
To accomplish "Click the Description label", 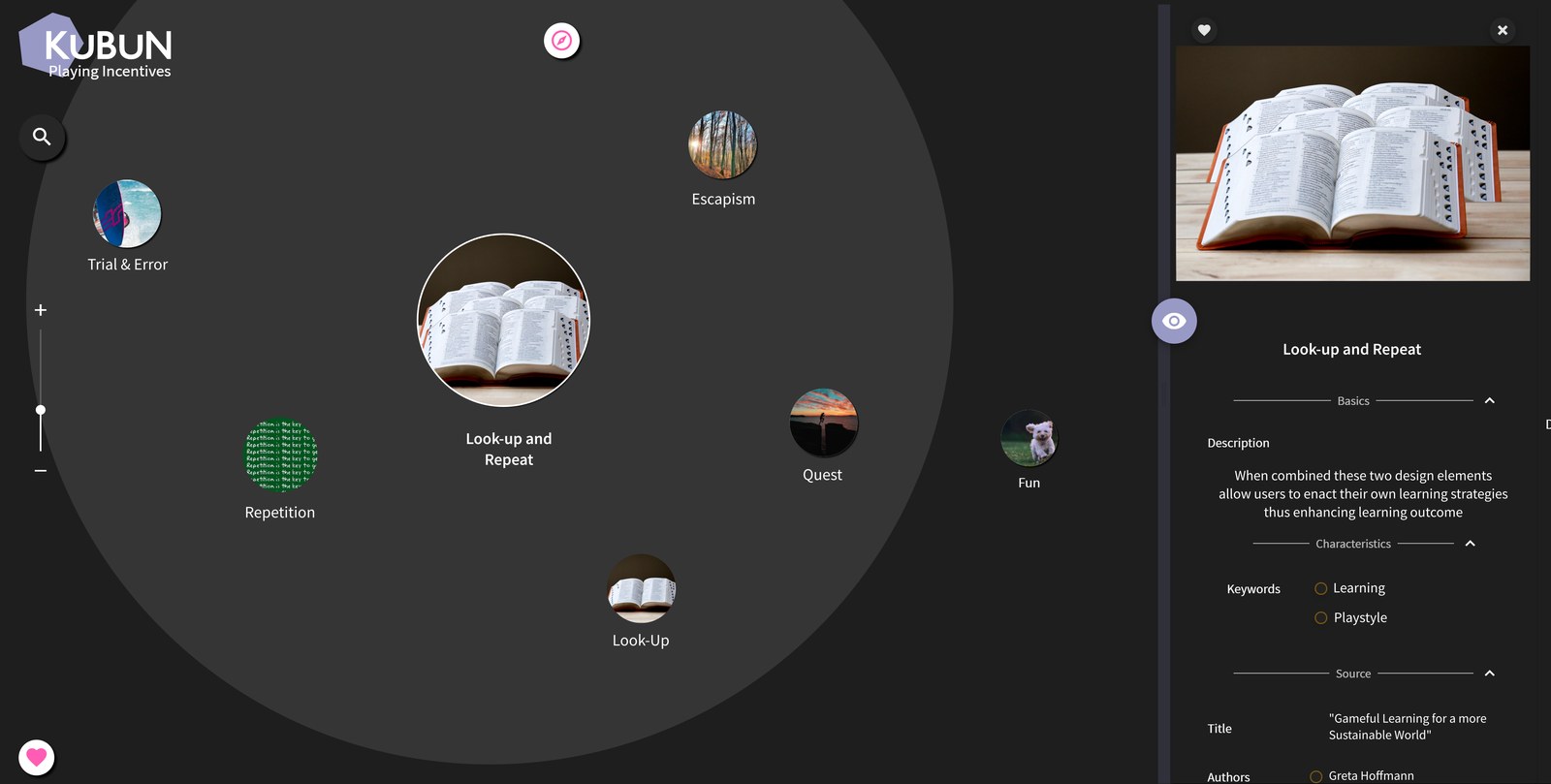I will click(x=1238, y=443).
